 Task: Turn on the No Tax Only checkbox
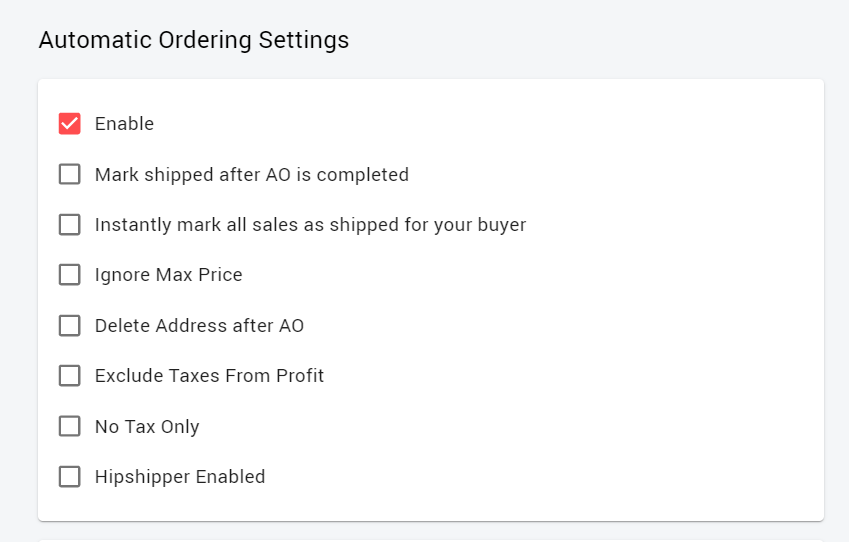click(69, 427)
